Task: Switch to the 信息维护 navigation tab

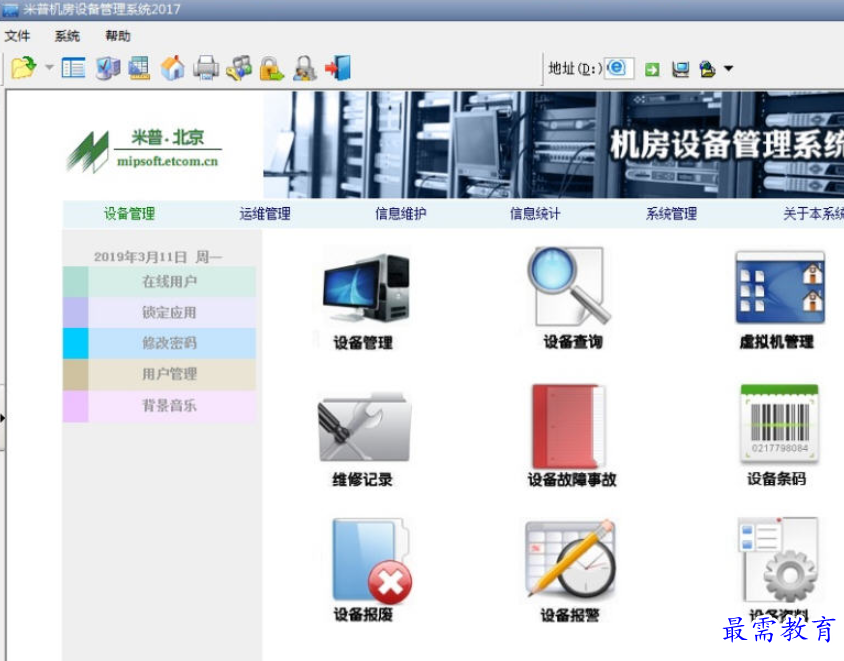Action: (400, 214)
